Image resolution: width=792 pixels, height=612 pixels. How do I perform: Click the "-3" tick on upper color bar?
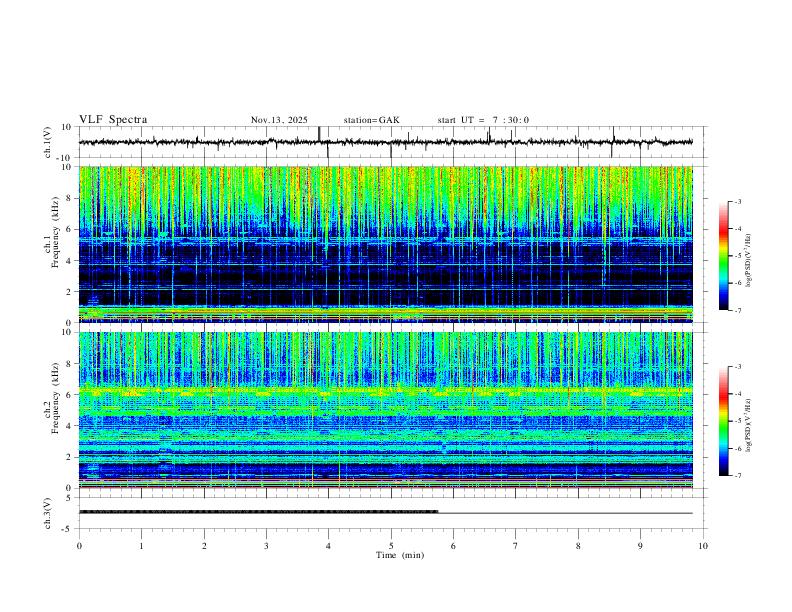coord(737,201)
